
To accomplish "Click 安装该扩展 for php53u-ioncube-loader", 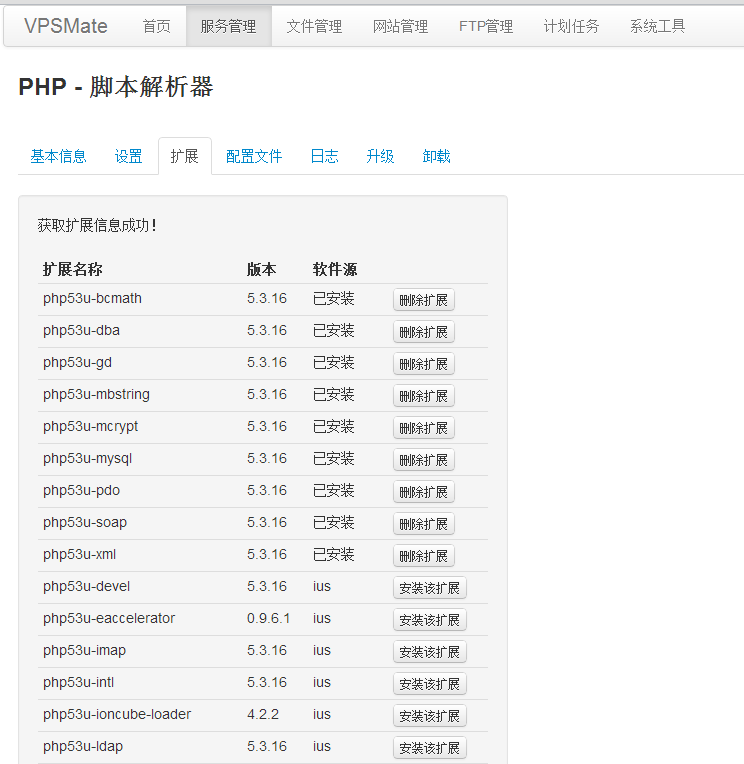I will (x=429, y=716).
